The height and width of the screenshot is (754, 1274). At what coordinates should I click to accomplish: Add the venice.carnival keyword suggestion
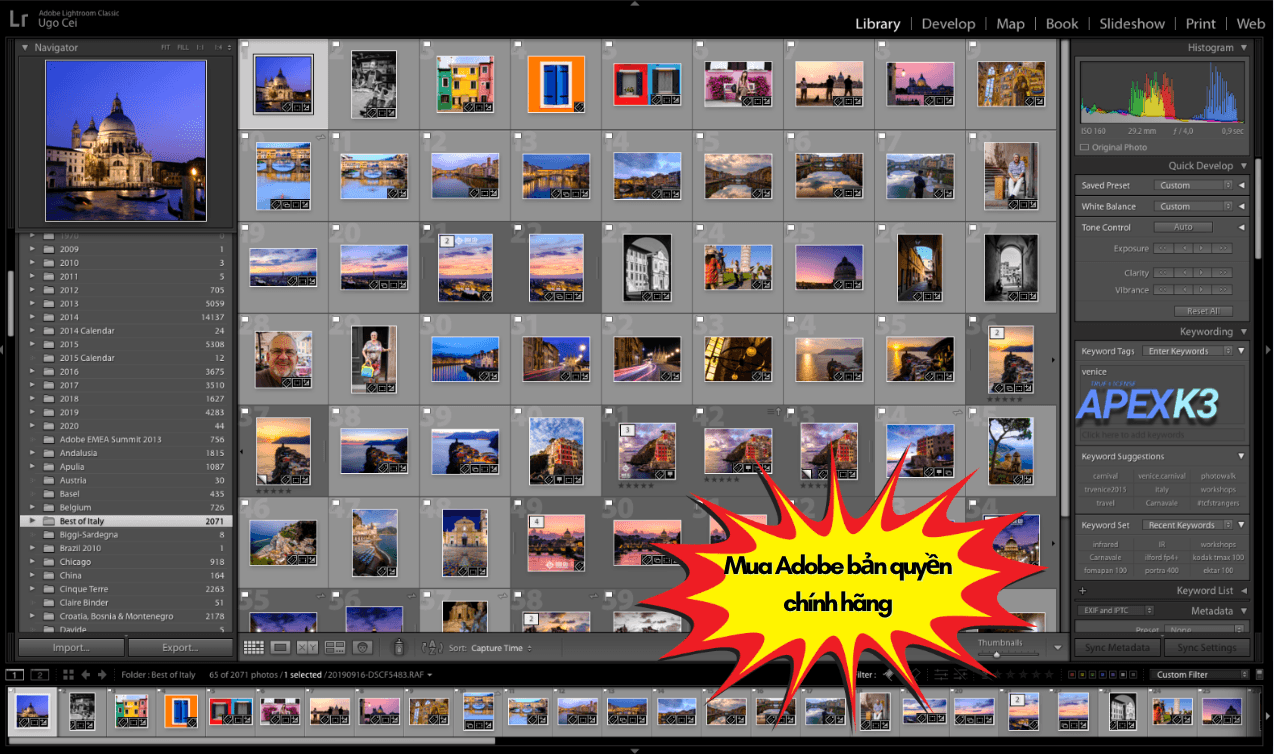[1161, 476]
